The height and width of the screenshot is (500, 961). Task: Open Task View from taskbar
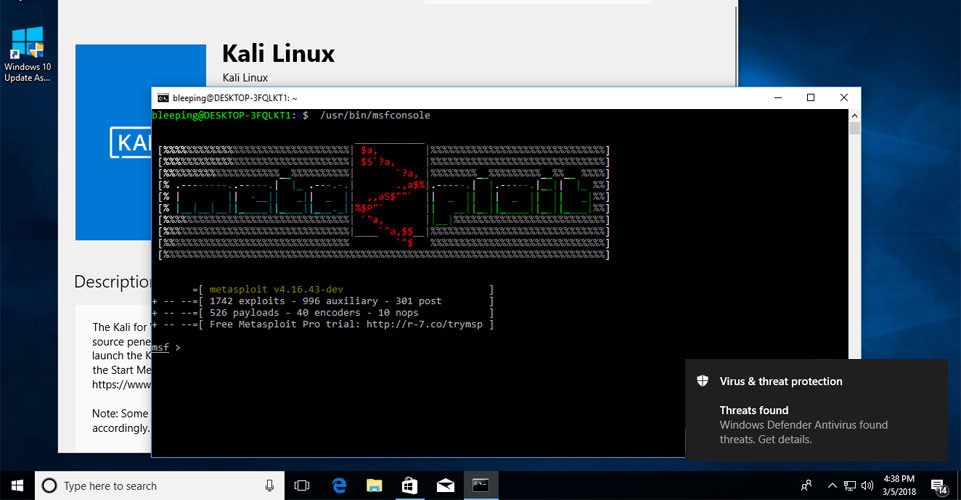(302, 486)
